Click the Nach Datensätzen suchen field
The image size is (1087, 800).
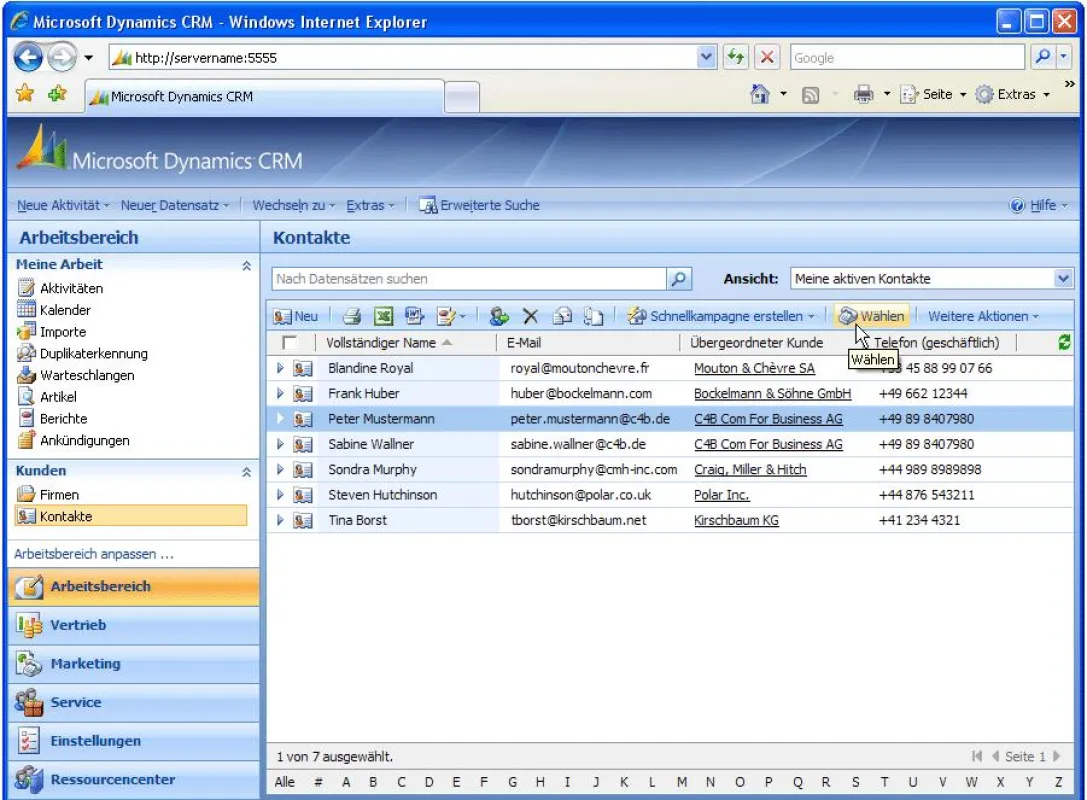(469, 279)
